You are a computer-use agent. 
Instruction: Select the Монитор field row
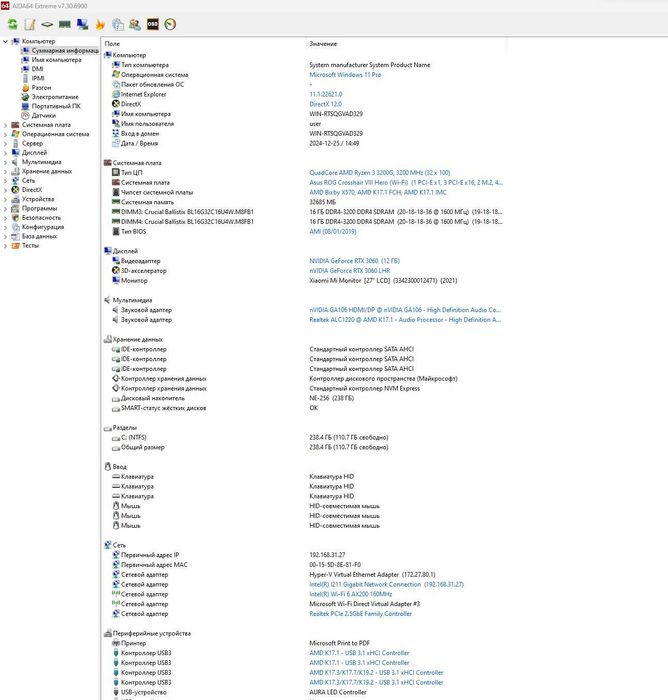(134, 281)
